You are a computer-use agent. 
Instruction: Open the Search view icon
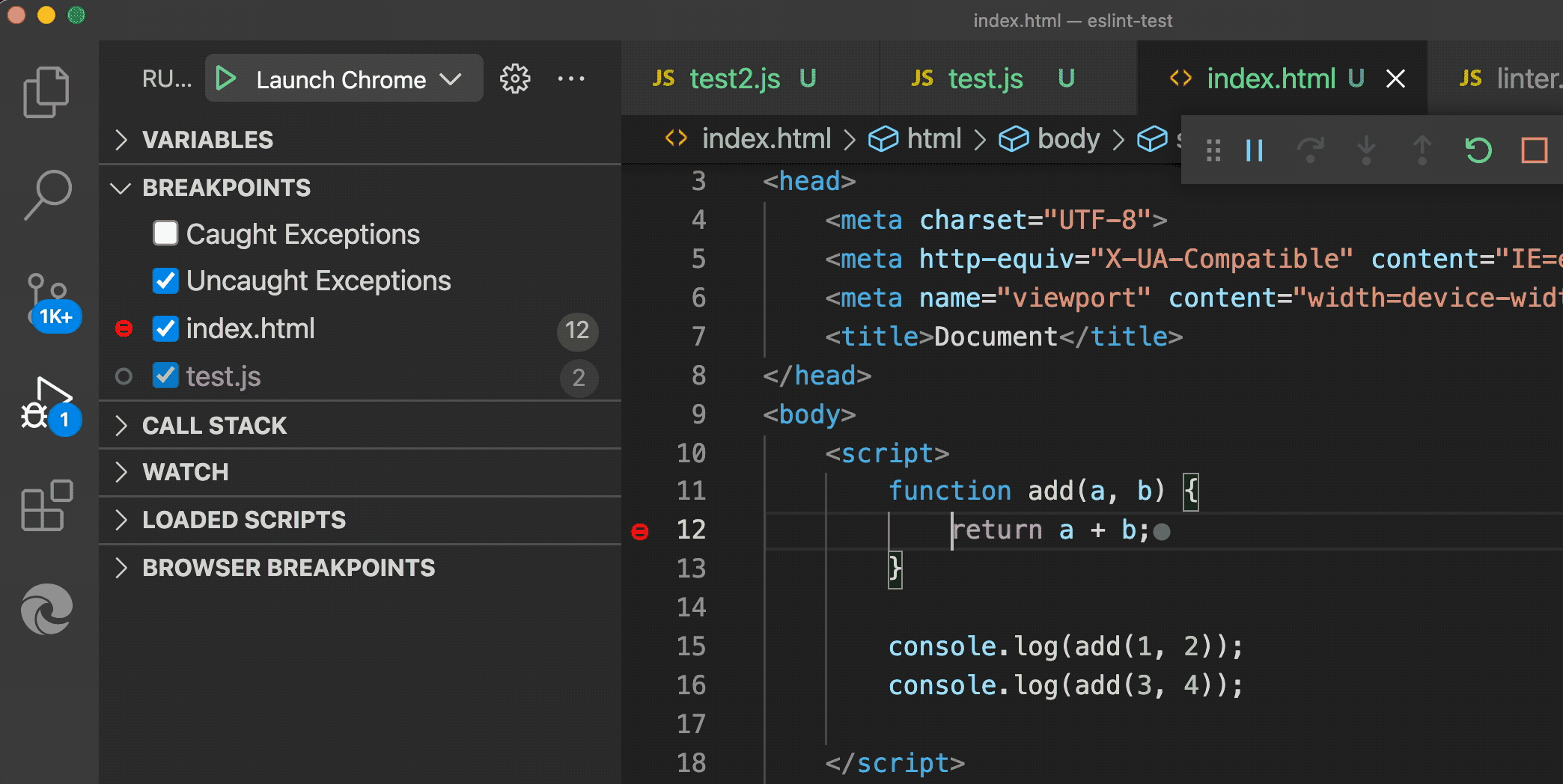coord(48,195)
